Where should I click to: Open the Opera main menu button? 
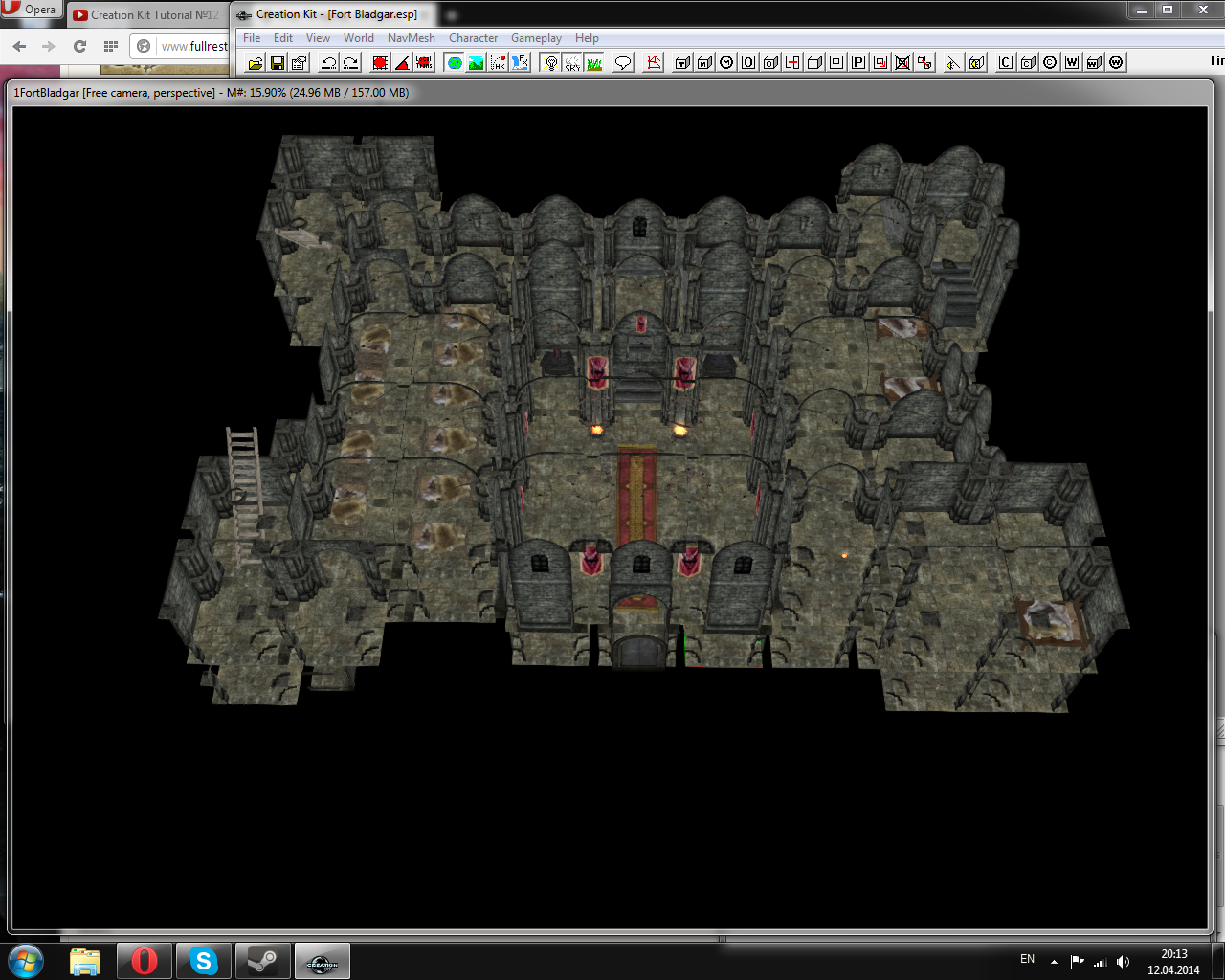pos(31,10)
